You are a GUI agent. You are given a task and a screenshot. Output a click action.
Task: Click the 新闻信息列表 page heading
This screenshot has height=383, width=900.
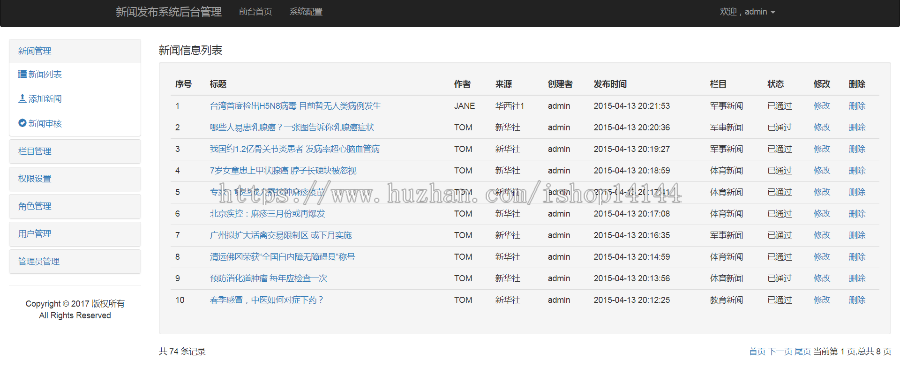point(191,51)
